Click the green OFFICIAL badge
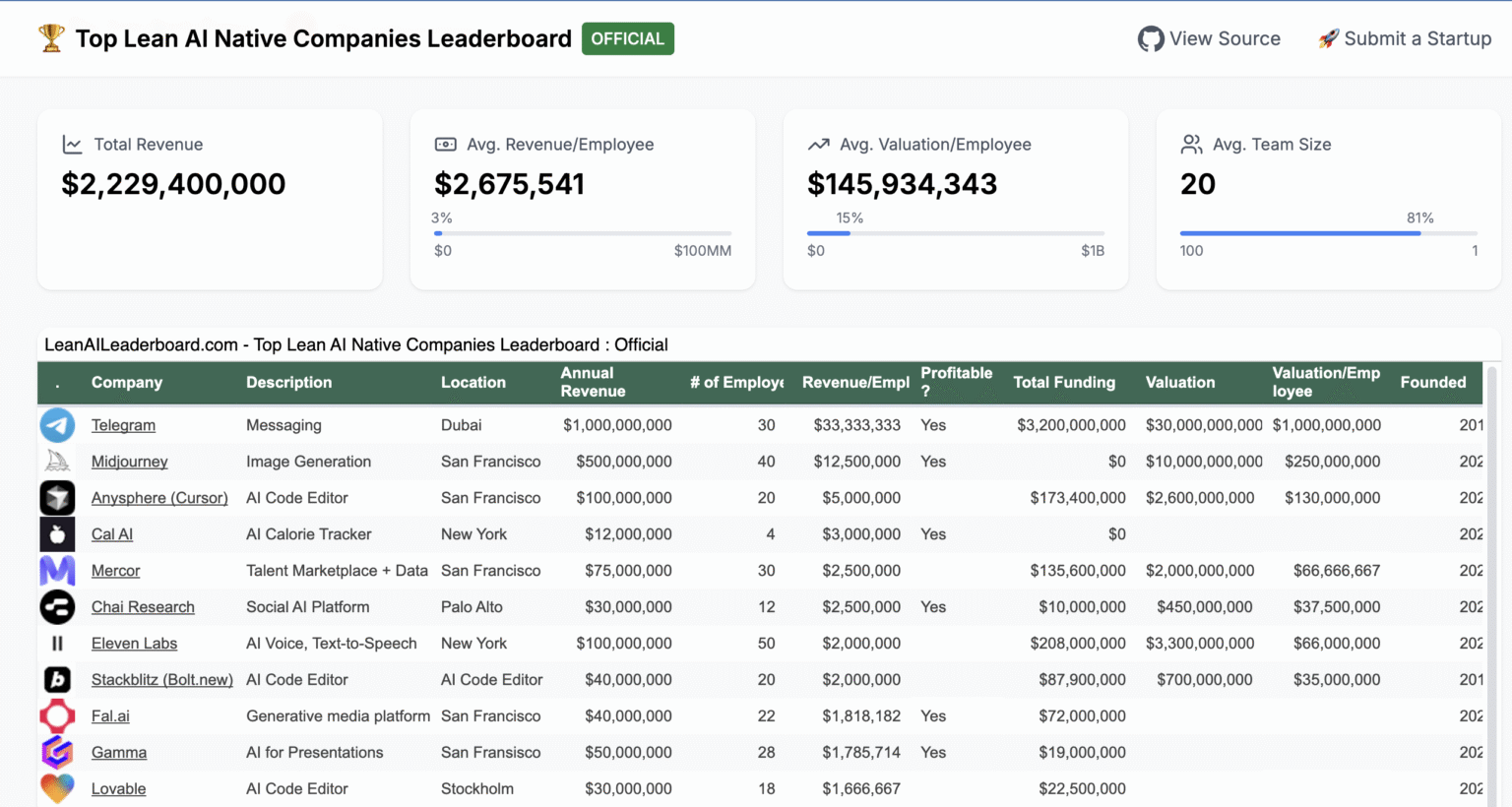The height and width of the screenshot is (807, 1512). (628, 38)
